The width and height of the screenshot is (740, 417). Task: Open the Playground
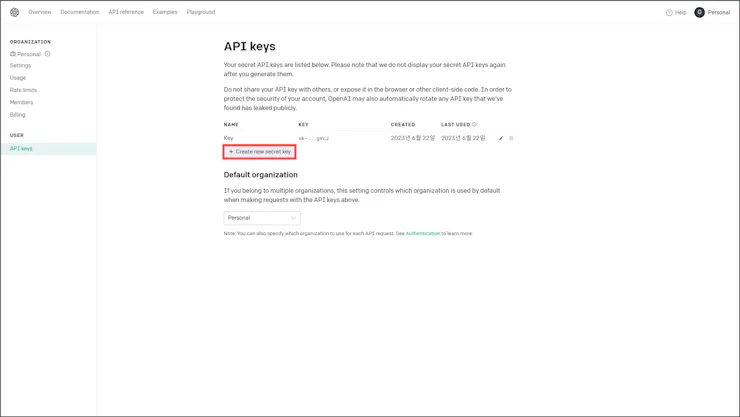[201, 12]
